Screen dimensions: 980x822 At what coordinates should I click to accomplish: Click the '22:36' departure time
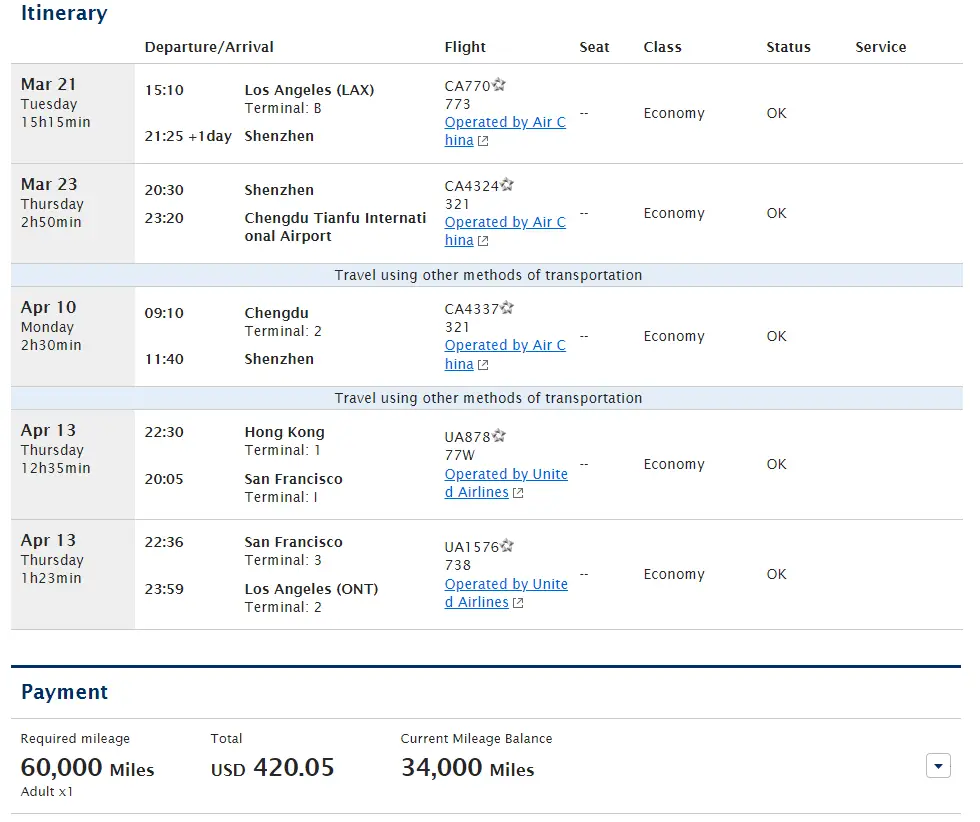point(164,542)
